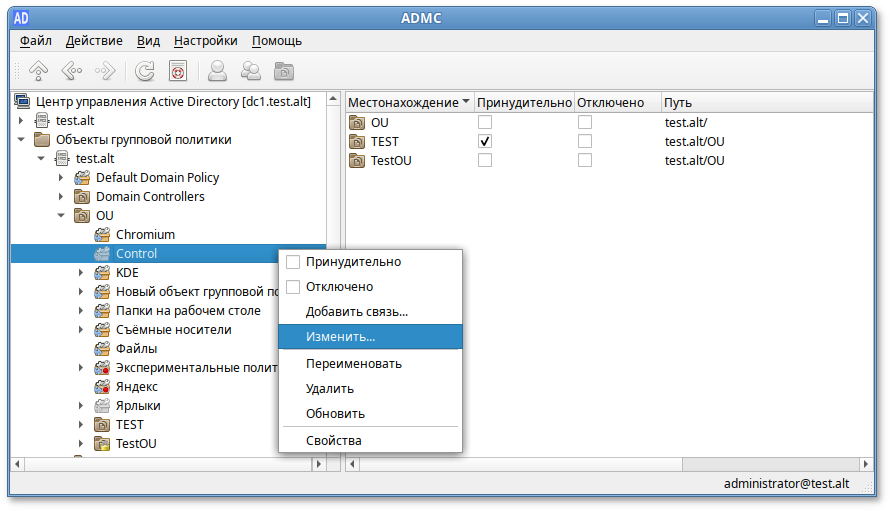Viewport: 890px width, 511px height.
Task: Expand the Ярлыки tree node
Action: click(81, 406)
